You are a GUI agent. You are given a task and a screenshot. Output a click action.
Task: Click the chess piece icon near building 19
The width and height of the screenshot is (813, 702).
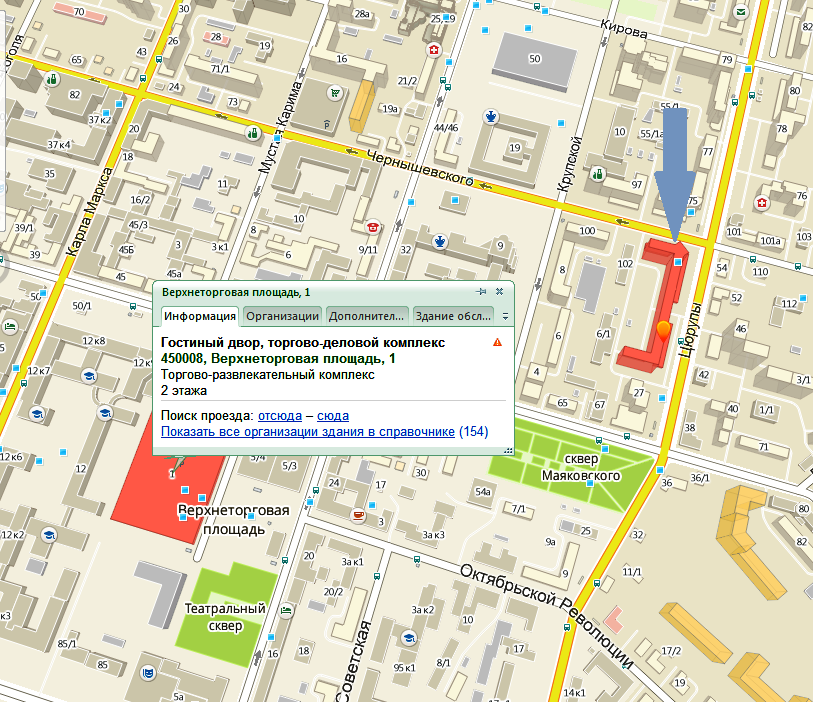point(490,117)
